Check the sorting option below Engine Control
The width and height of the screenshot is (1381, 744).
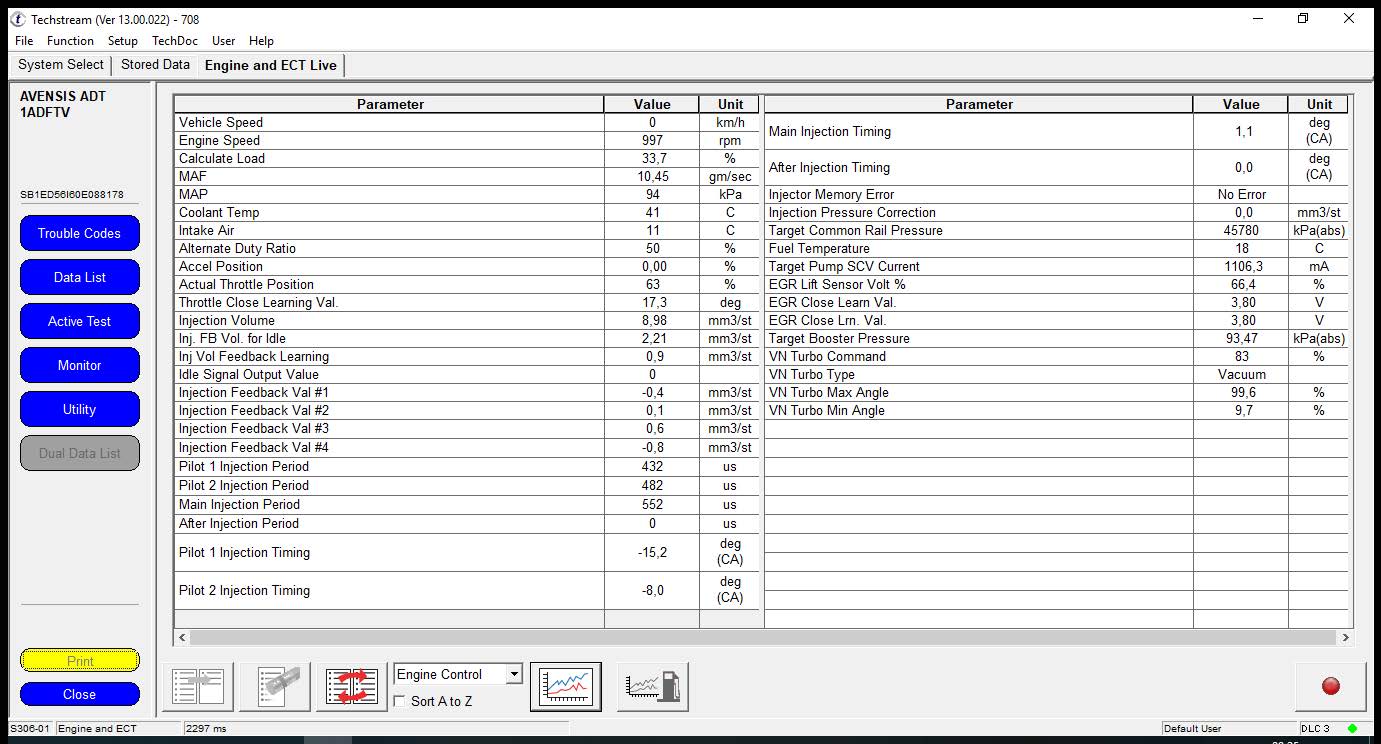(400, 701)
